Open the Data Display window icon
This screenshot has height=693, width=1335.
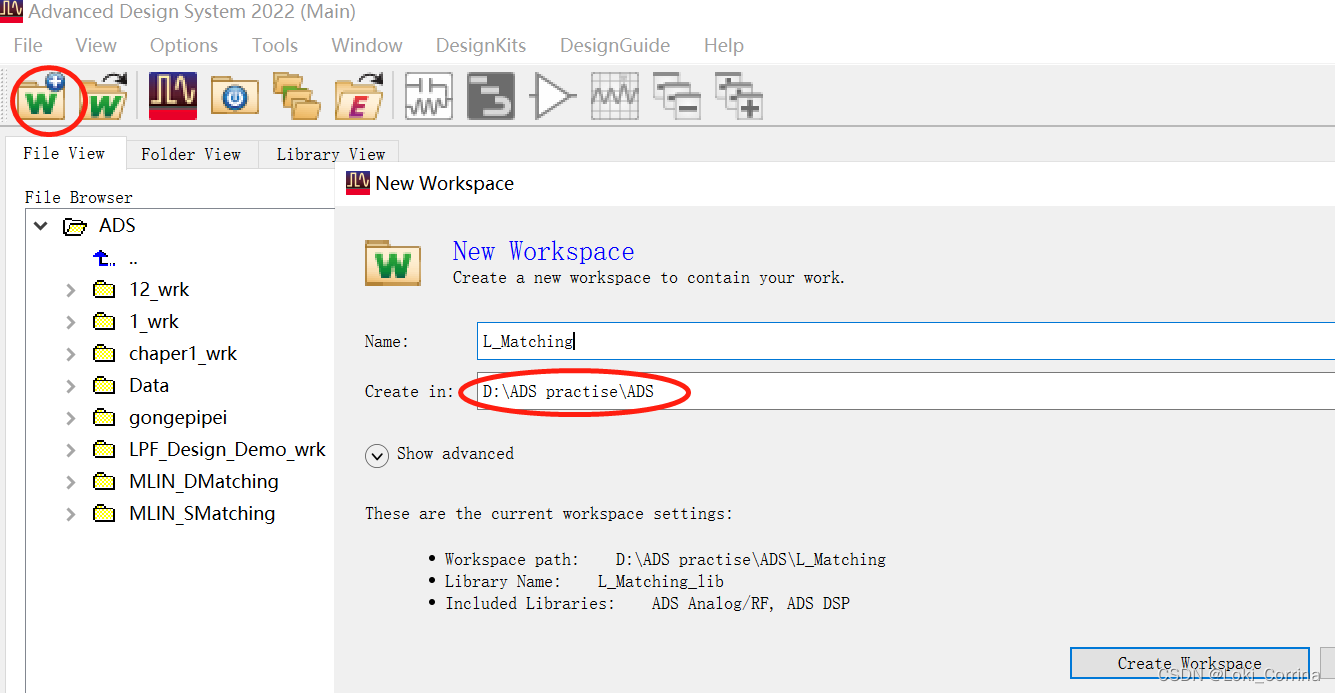(x=173, y=96)
